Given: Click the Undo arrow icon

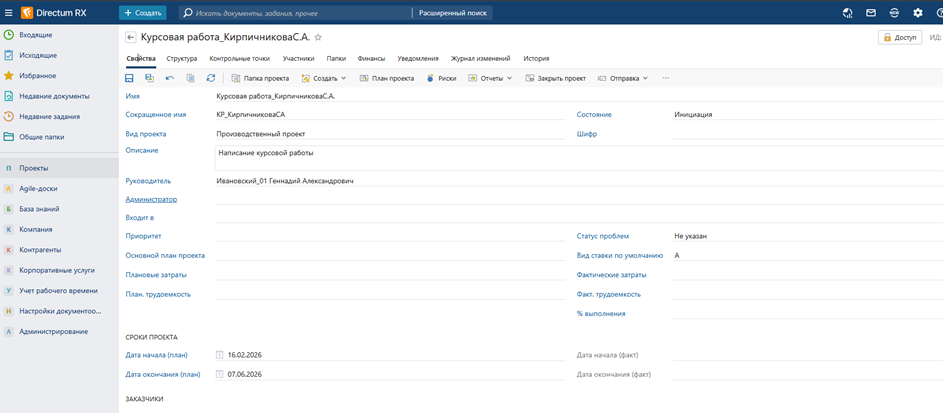Looking at the screenshot, I should 170,78.
